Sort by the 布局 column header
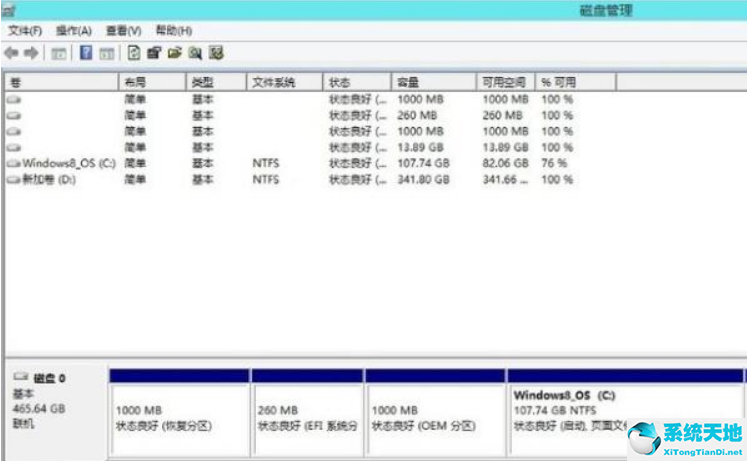The height and width of the screenshot is (461, 747). coord(152,82)
